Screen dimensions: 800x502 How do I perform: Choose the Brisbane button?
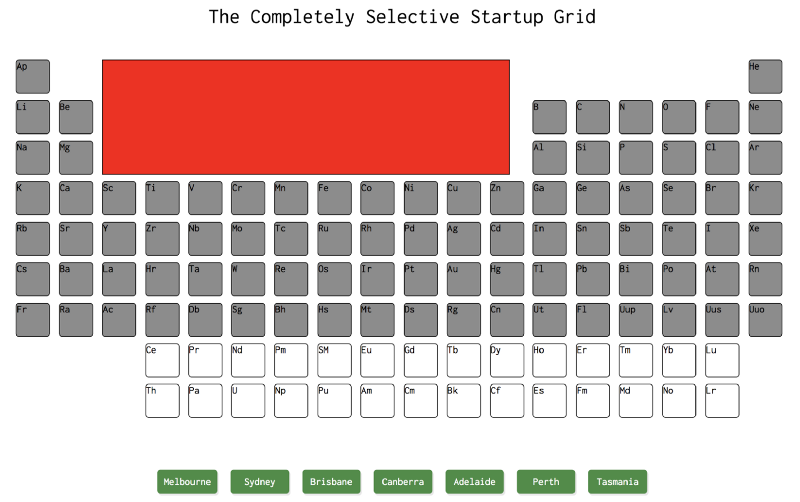[x=331, y=482]
